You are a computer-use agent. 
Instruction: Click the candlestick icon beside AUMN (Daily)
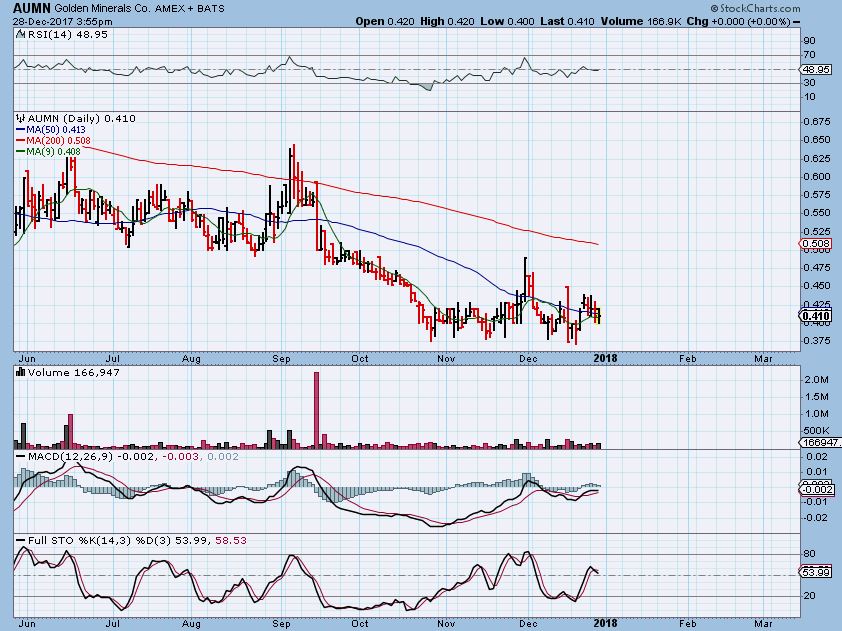[x=19, y=118]
